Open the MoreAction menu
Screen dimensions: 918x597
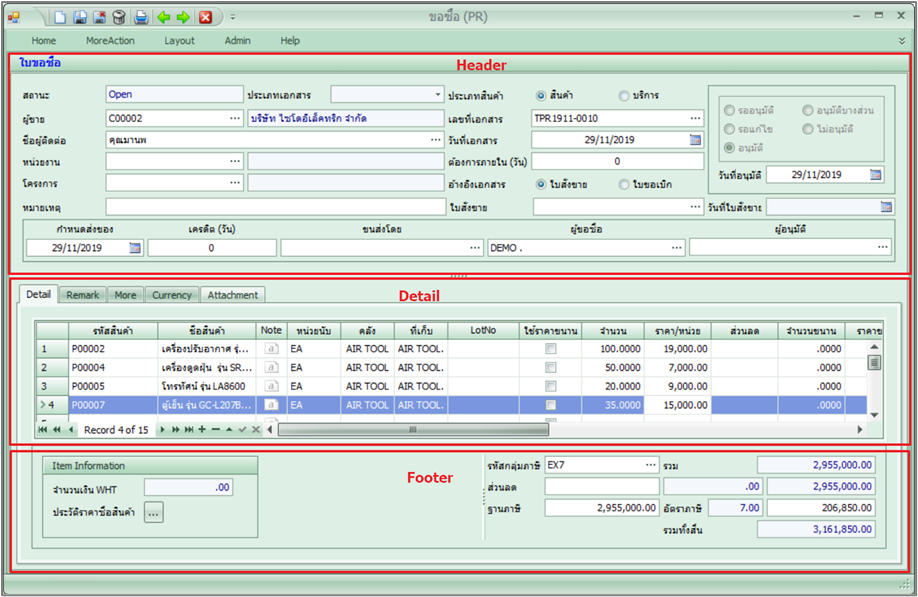[x=110, y=41]
